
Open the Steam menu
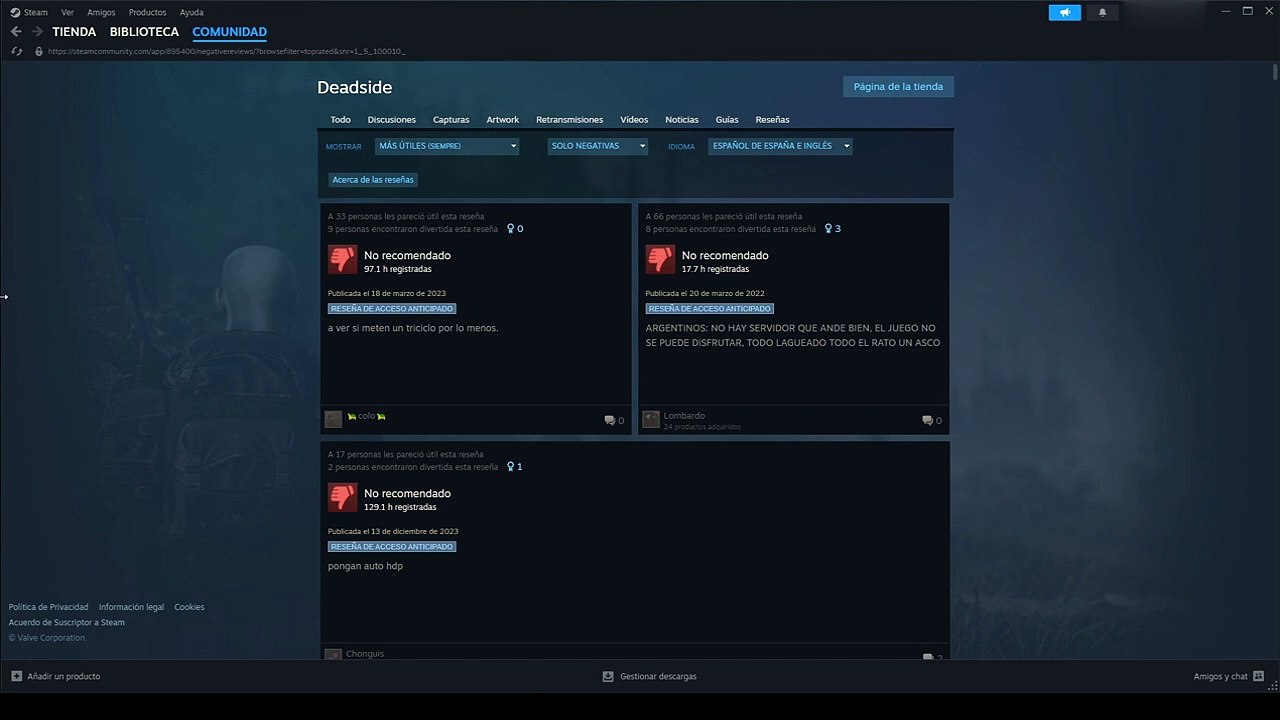(36, 12)
